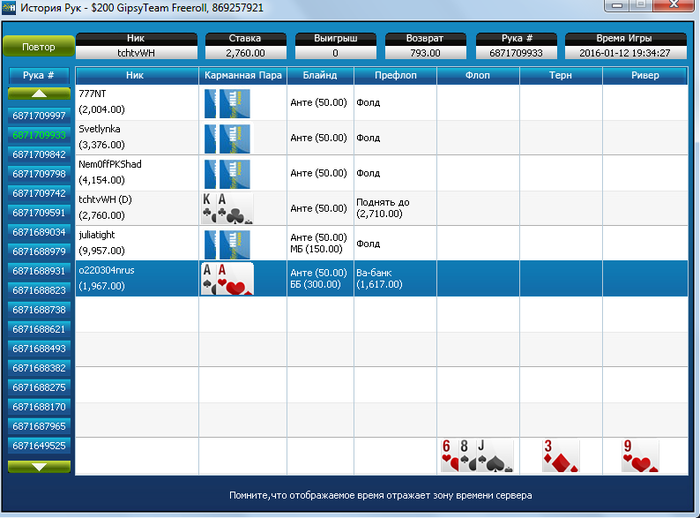Screen dimensions: 700x518
Task: Open hand 6871687965
Action: click(x=39, y=426)
